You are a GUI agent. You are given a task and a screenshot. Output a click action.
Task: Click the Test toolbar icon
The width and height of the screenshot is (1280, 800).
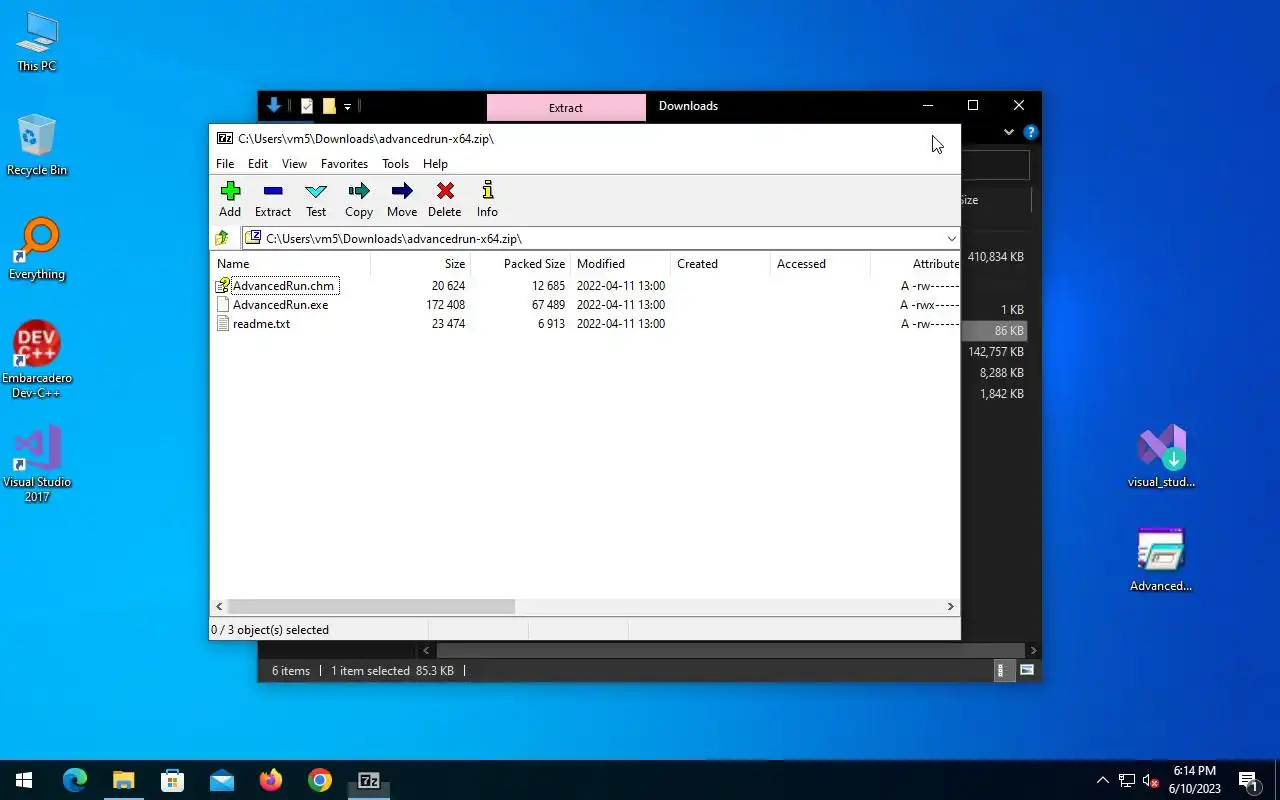316,191
